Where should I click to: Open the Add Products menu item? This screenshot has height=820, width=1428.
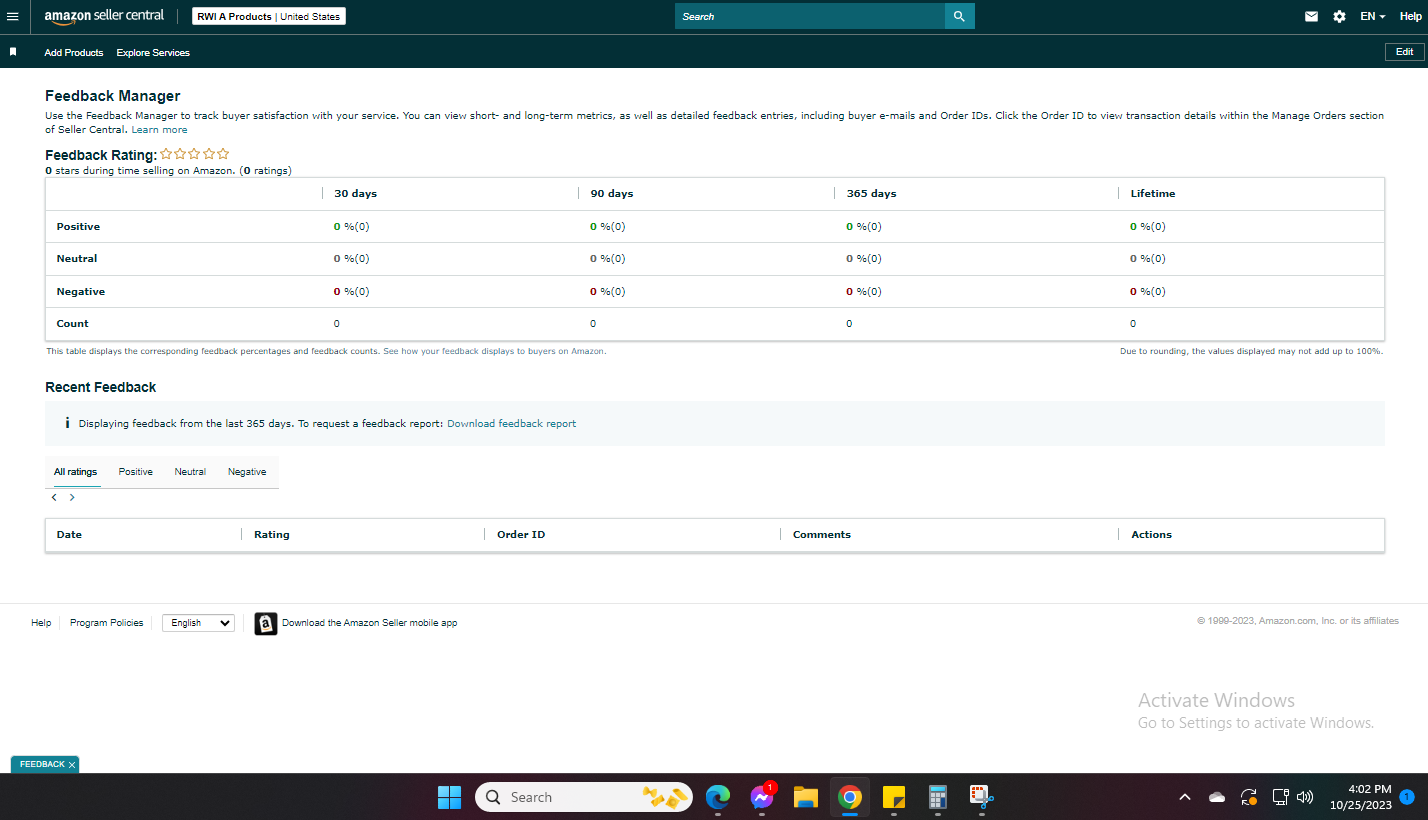[74, 52]
